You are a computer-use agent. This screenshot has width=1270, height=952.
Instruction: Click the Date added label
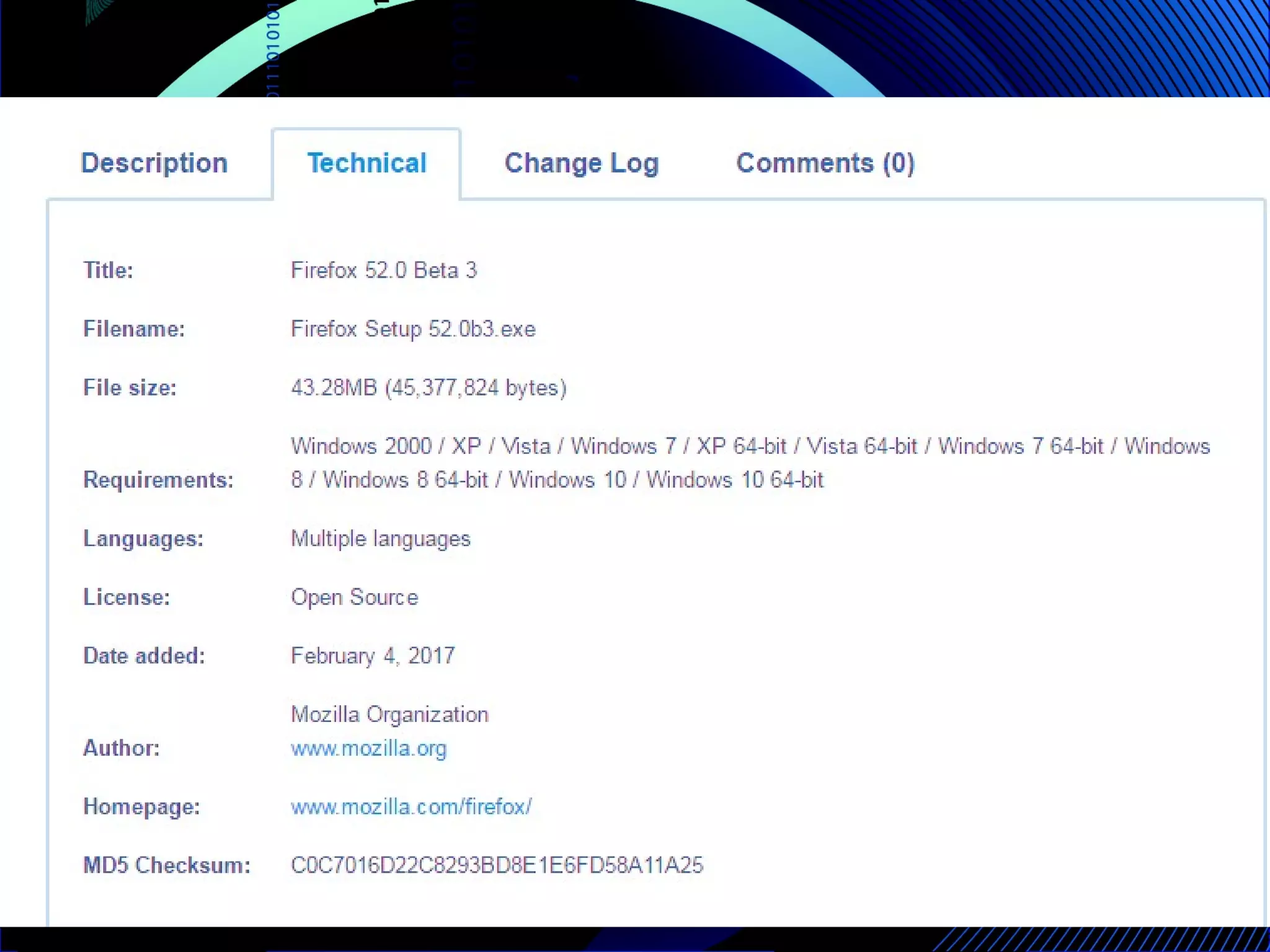click(144, 656)
